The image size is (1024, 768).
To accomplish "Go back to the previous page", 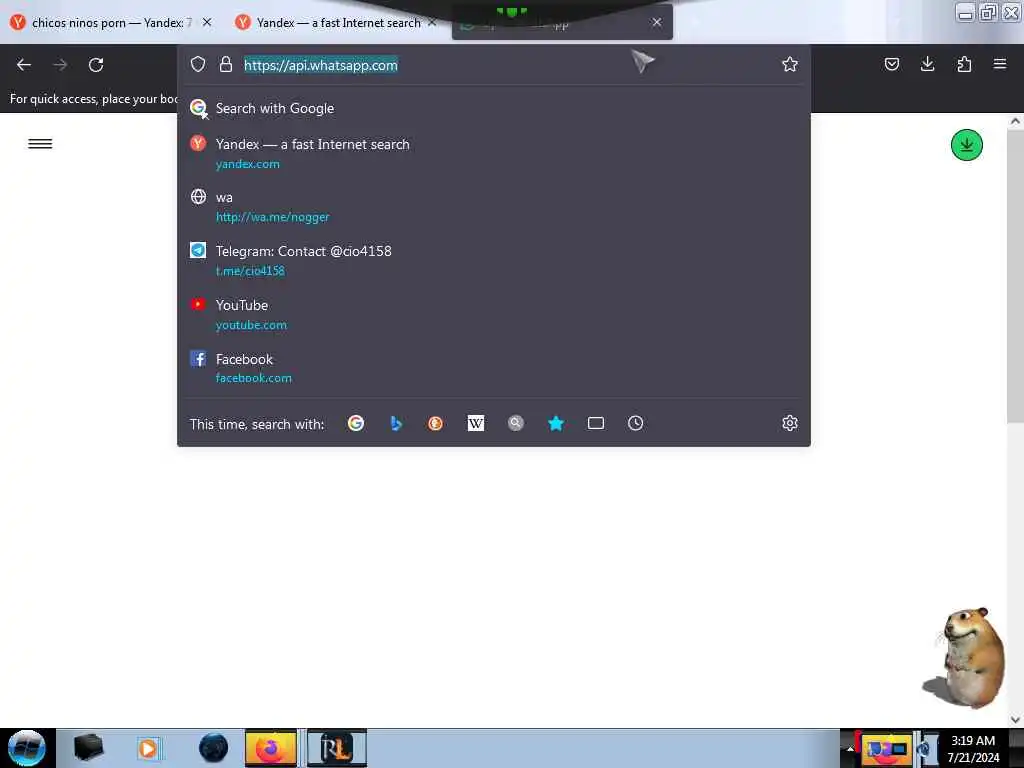I will pyautogui.click(x=24, y=65).
